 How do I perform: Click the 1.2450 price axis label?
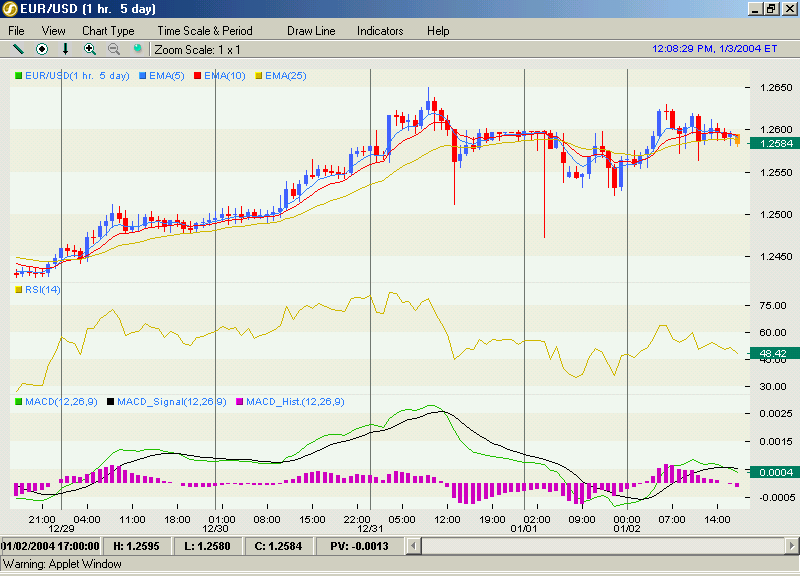point(776,257)
